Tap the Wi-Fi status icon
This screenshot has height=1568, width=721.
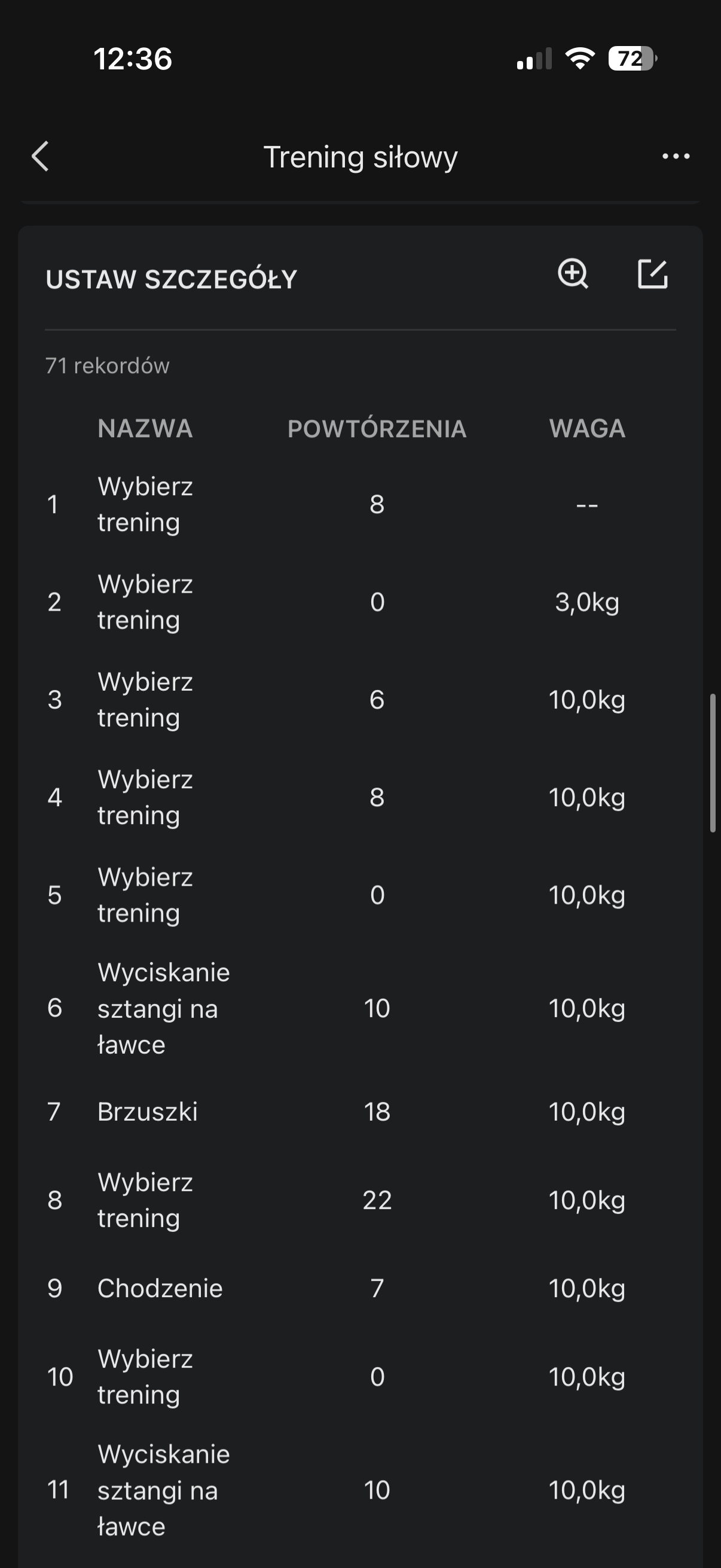coord(580,59)
